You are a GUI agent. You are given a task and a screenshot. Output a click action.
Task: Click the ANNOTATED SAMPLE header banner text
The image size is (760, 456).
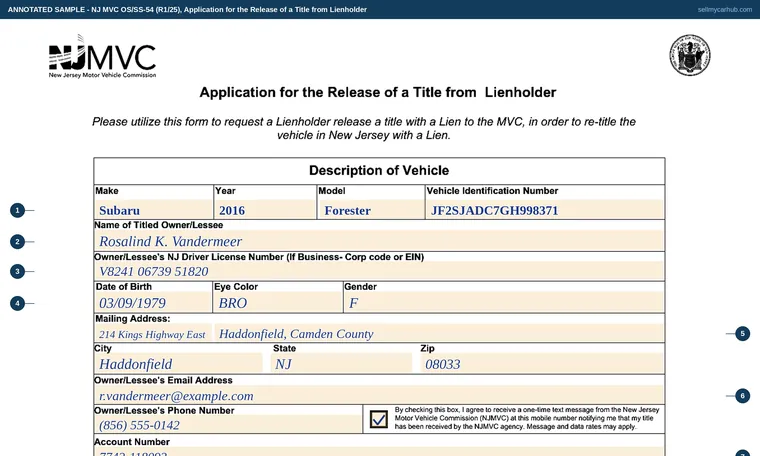(187, 9)
